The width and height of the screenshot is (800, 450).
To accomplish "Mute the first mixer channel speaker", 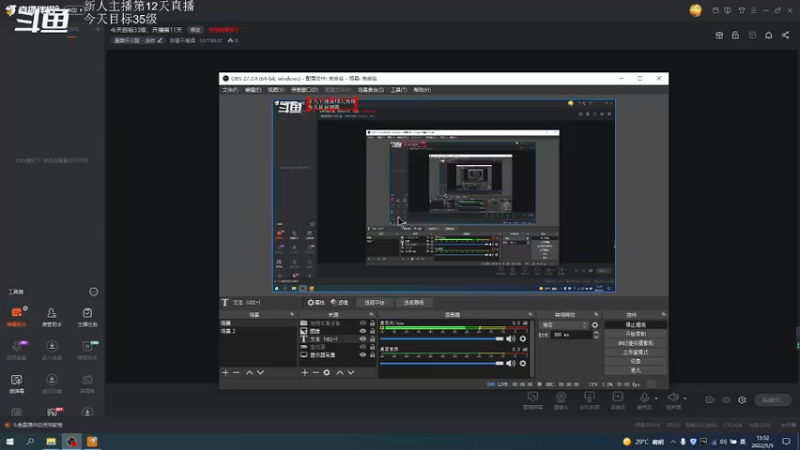I will [511, 339].
